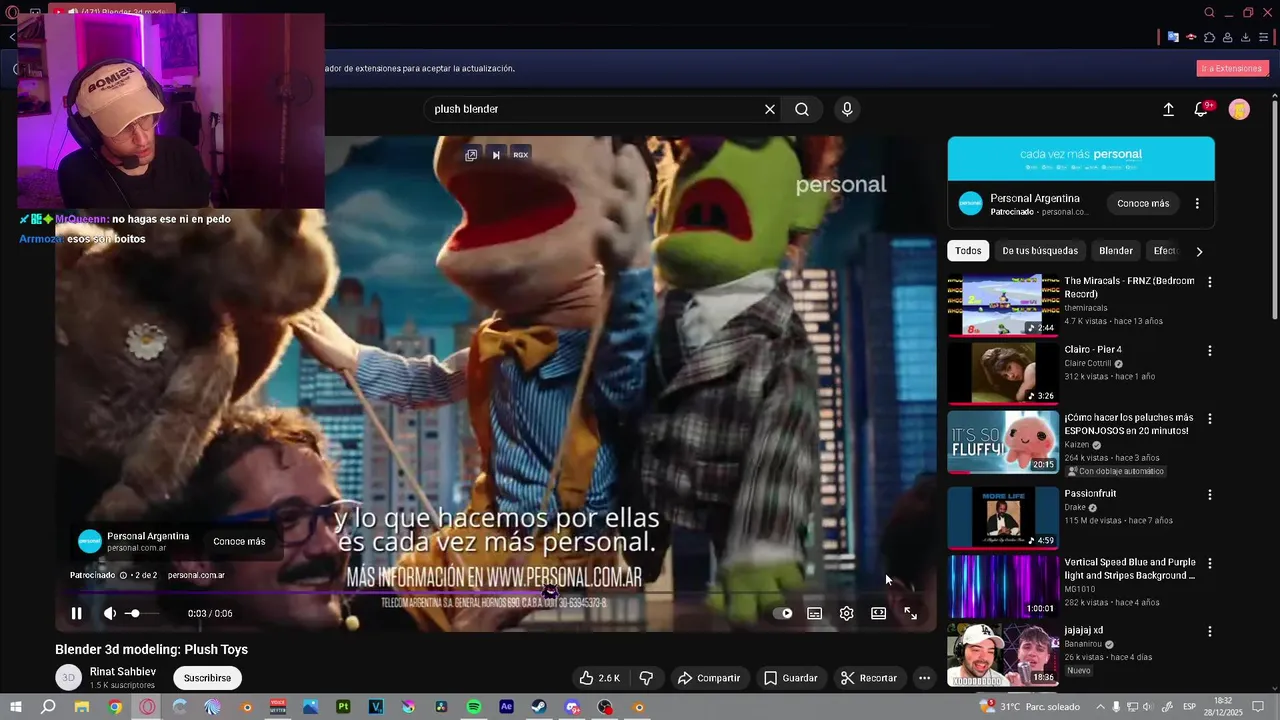
Task: Expand more filter chips with right arrow
Action: tap(1199, 251)
